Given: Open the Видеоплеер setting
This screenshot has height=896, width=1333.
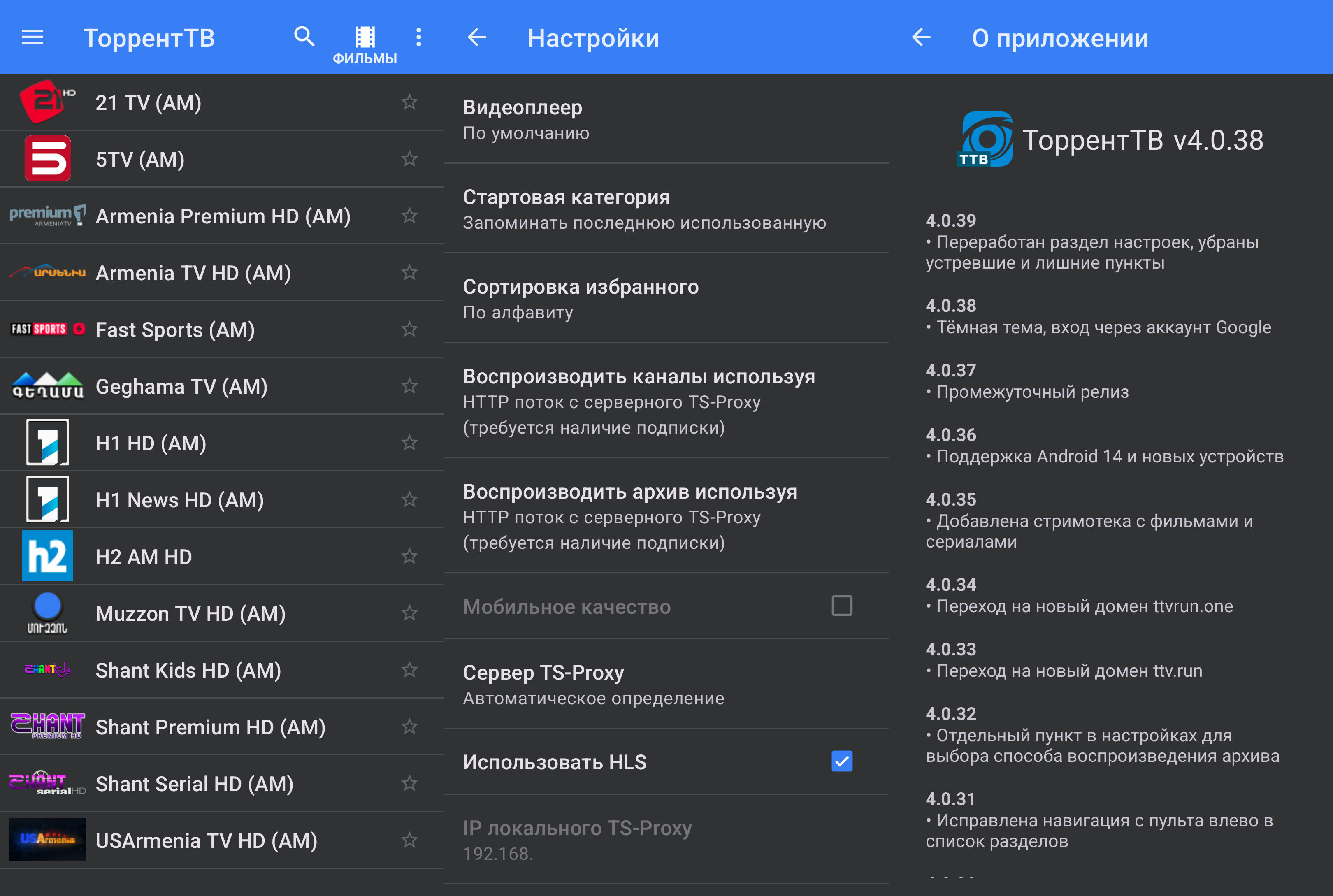Looking at the screenshot, I should tap(666, 119).
